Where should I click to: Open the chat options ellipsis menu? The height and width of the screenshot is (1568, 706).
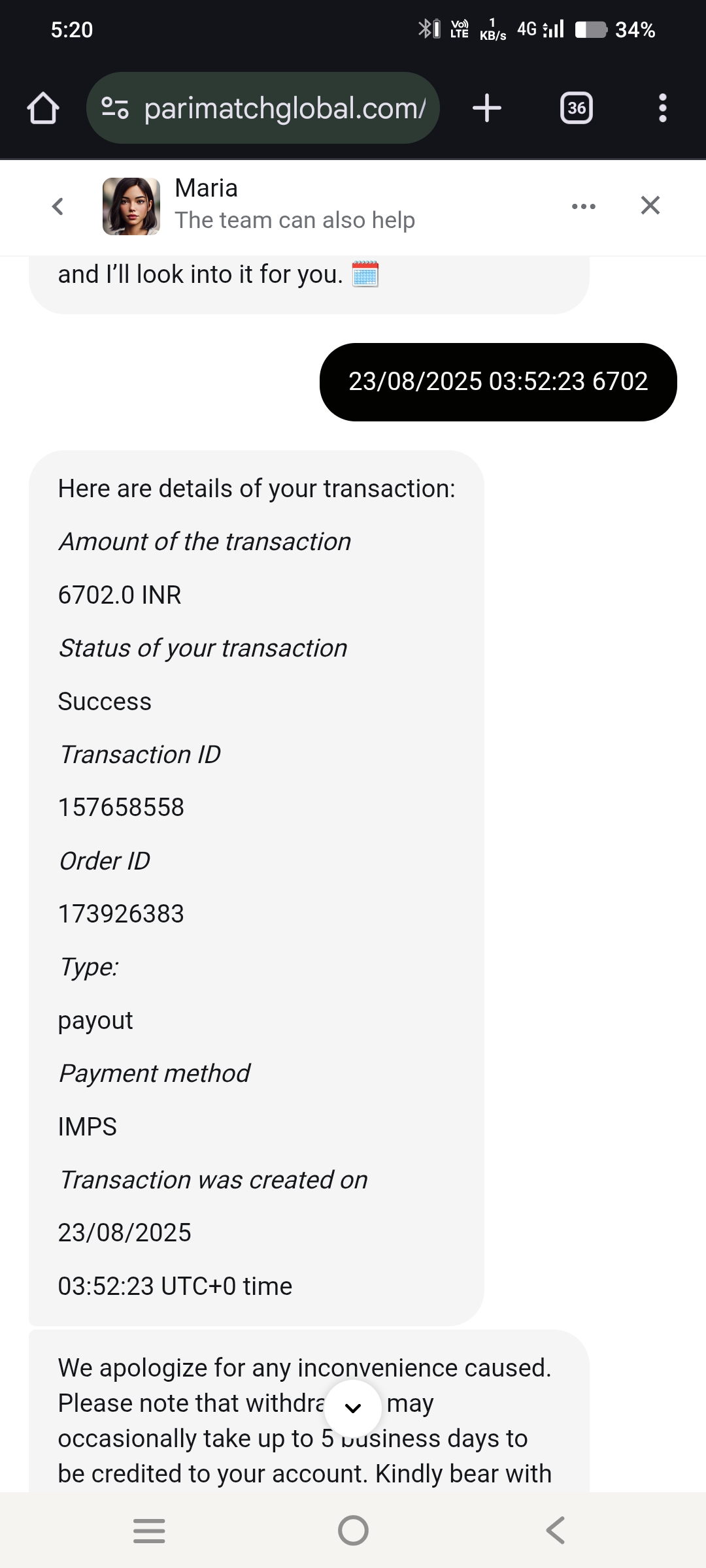[583, 206]
